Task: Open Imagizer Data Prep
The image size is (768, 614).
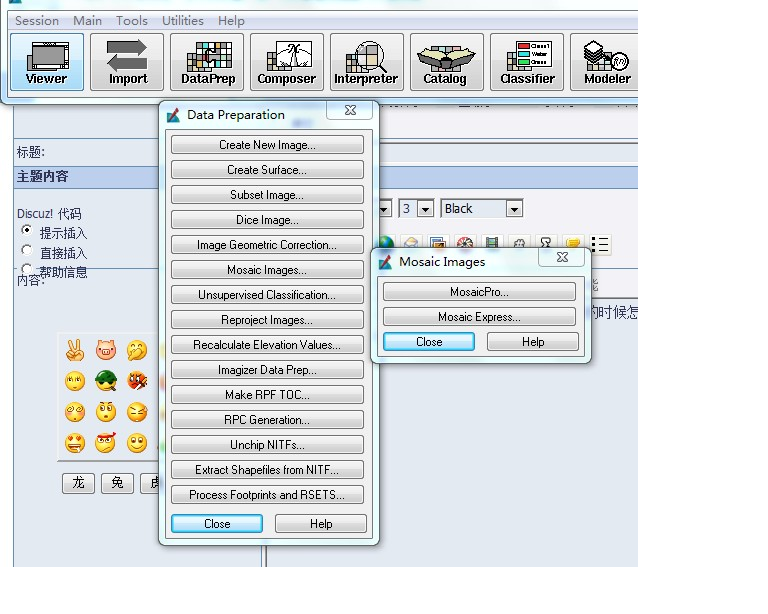Action: [x=267, y=370]
